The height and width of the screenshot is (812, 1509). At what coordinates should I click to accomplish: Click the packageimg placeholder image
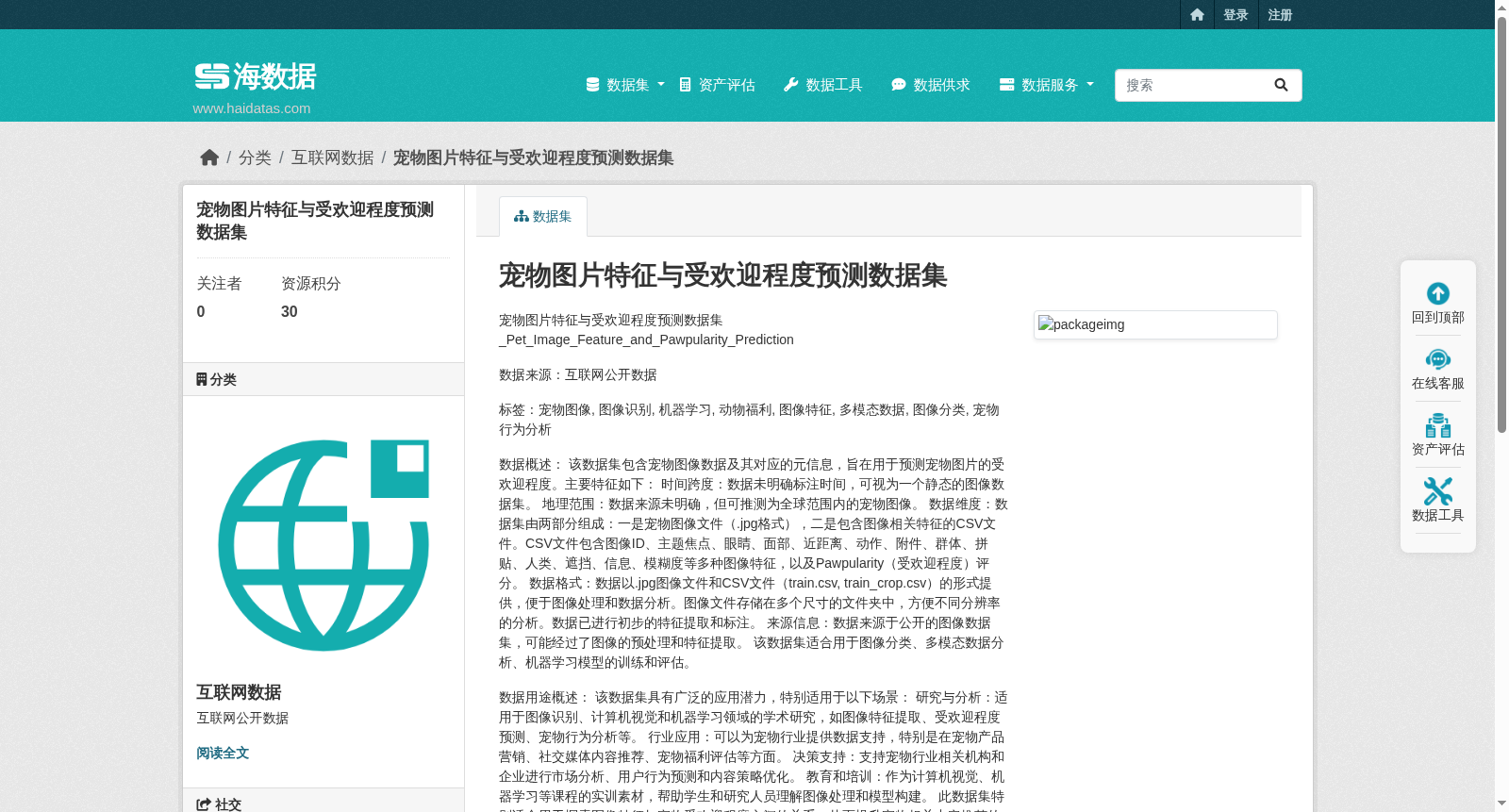(1155, 324)
